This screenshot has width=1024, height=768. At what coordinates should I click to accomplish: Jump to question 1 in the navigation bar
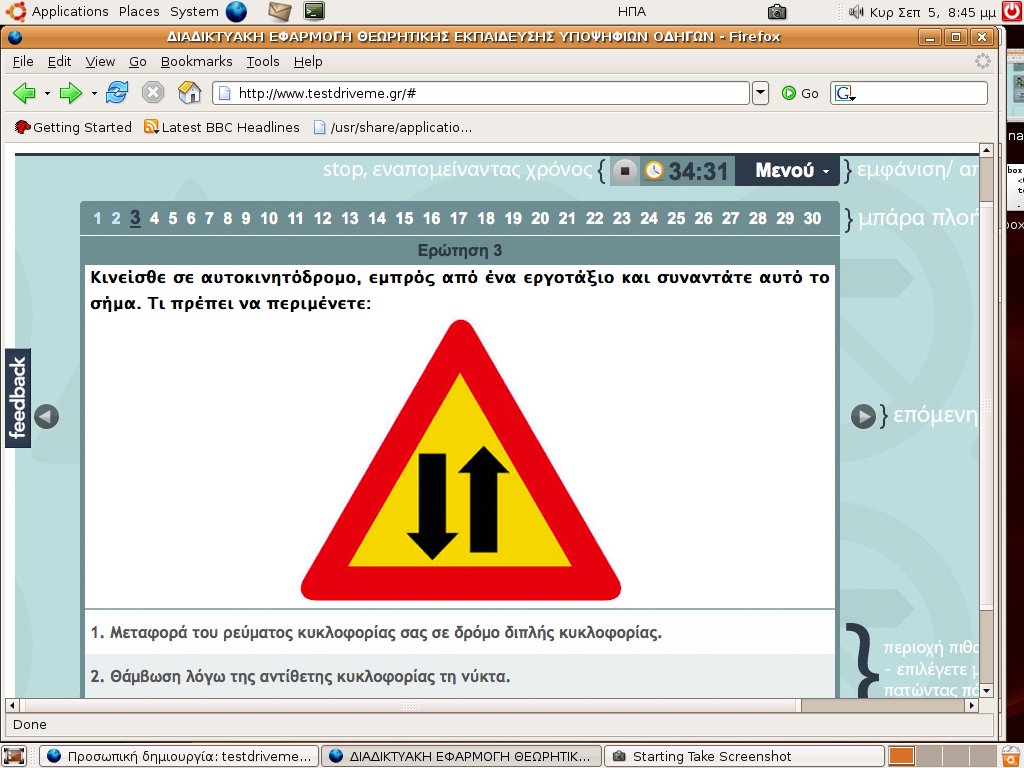97,218
